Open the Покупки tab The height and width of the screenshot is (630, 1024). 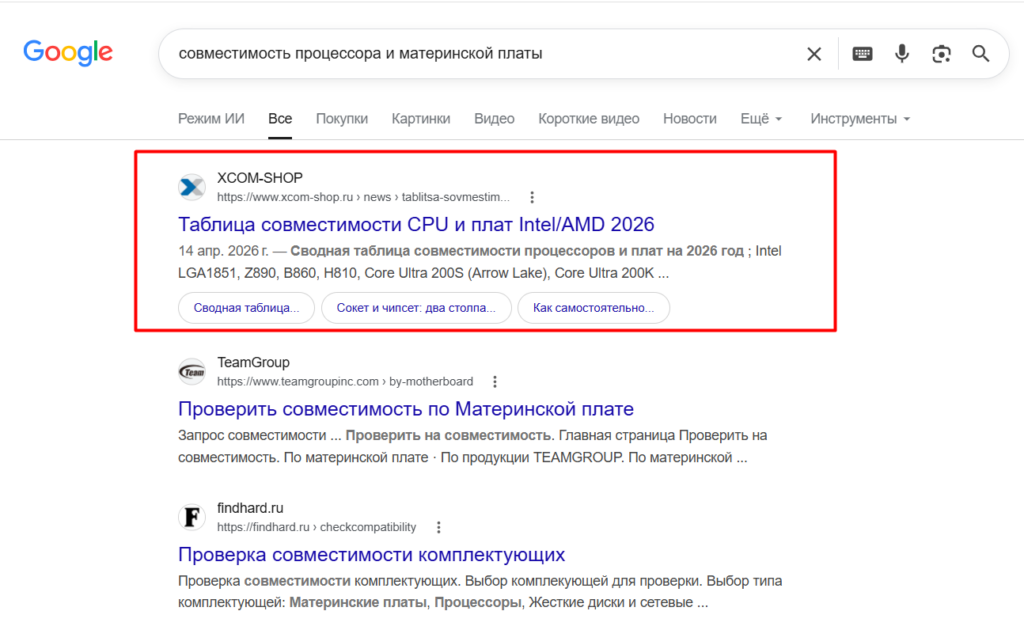pyautogui.click(x=342, y=119)
